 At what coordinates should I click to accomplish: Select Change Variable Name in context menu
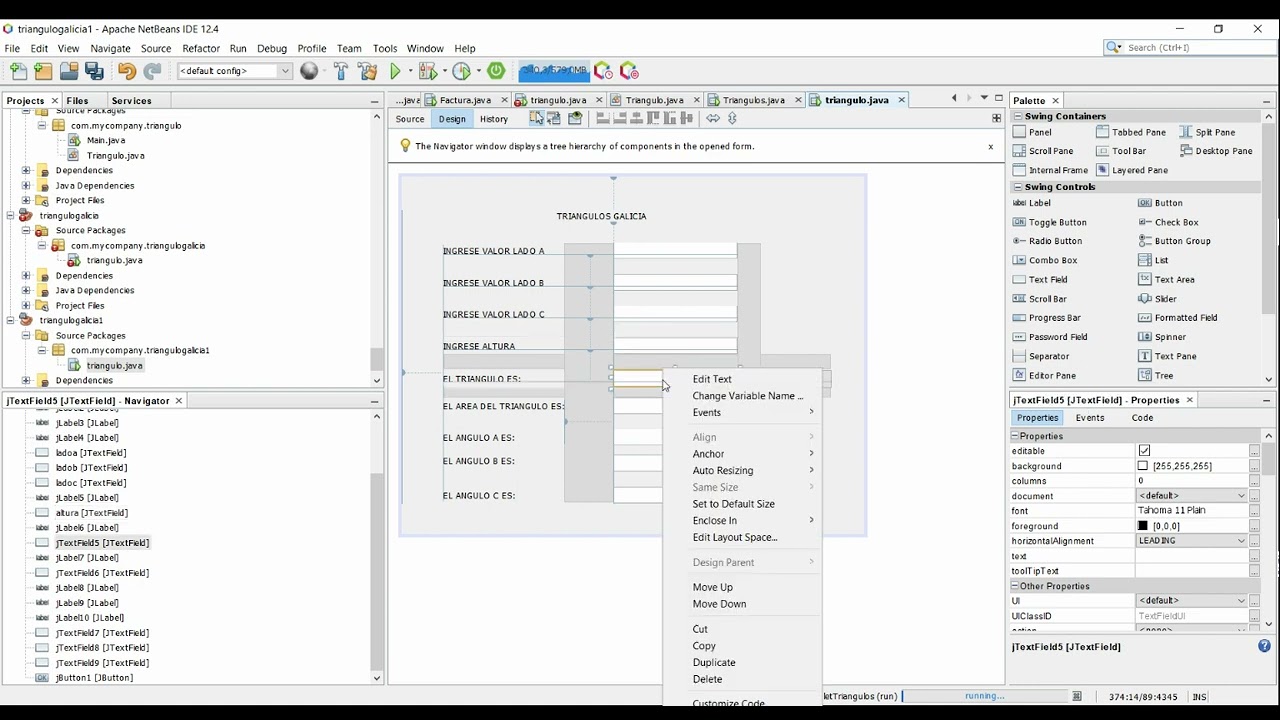point(748,396)
